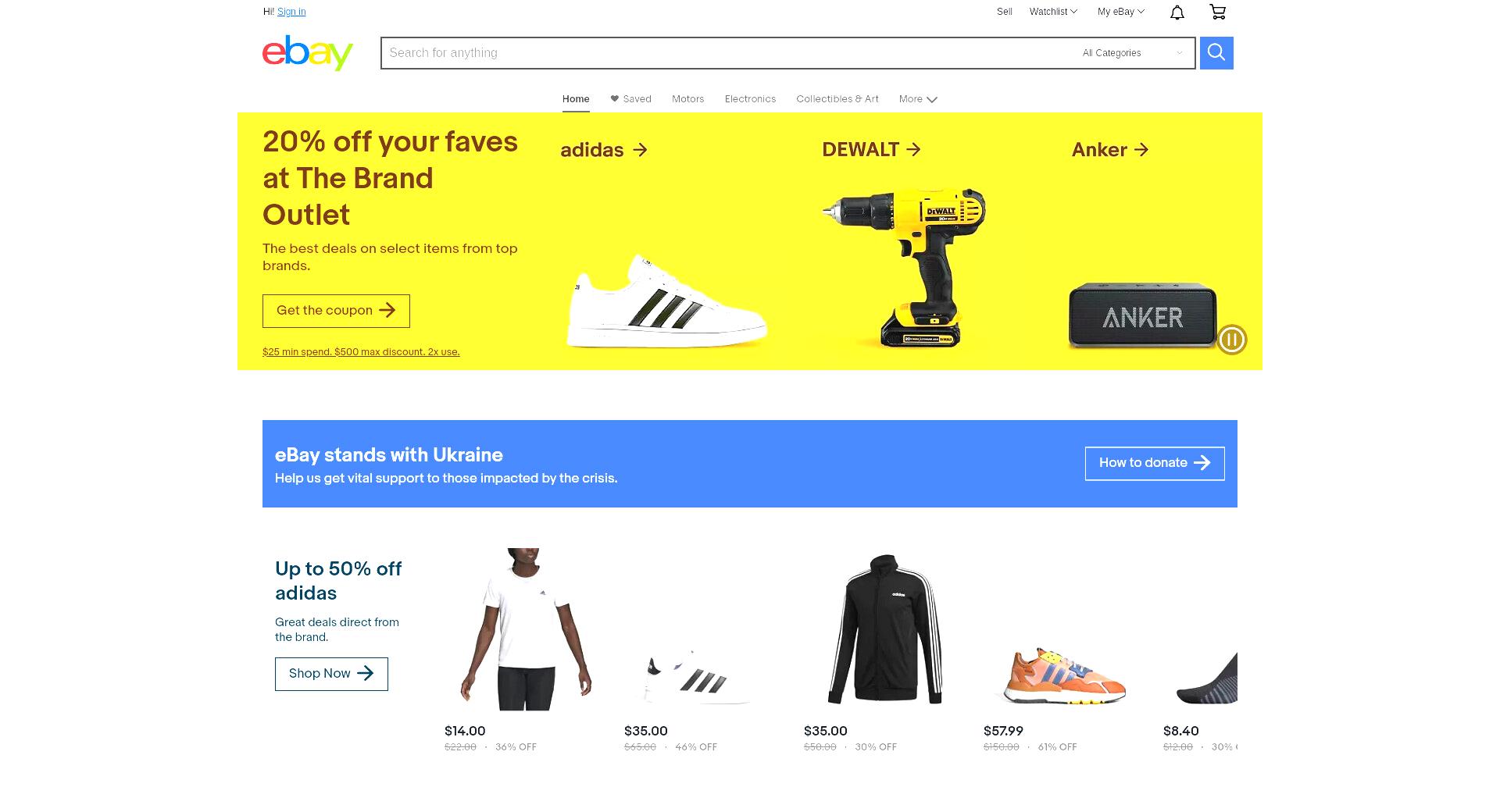Screen dimensions: 1500x812
Task: Expand the More navigation menu
Action: pos(918,99)
